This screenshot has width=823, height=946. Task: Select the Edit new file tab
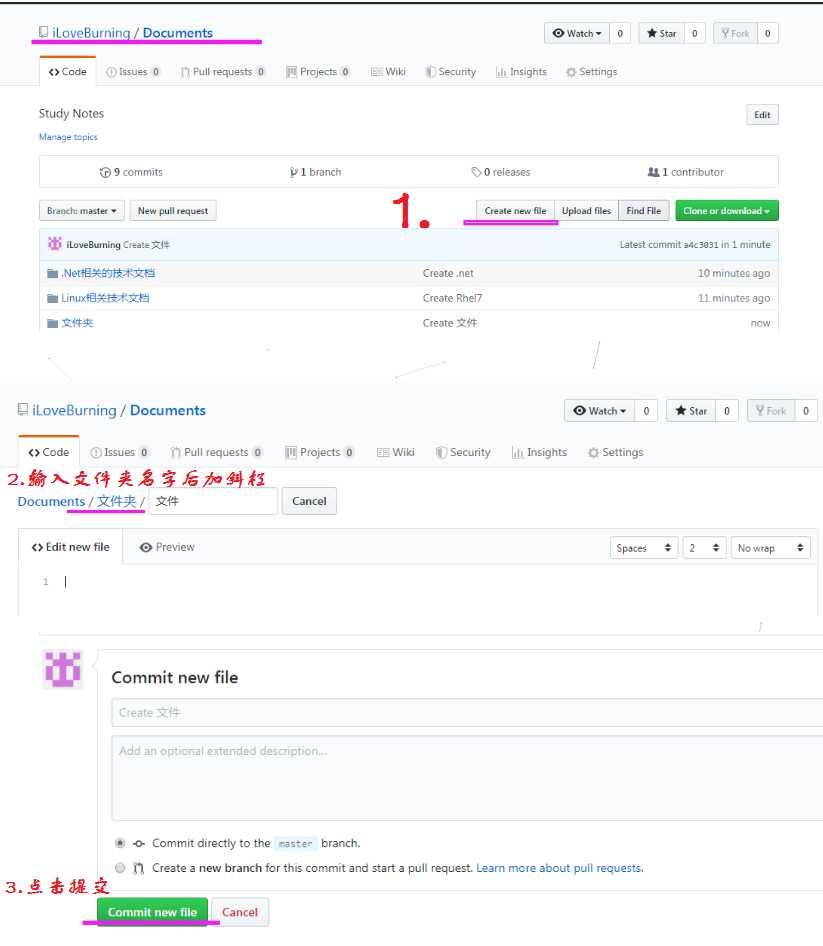71,547
